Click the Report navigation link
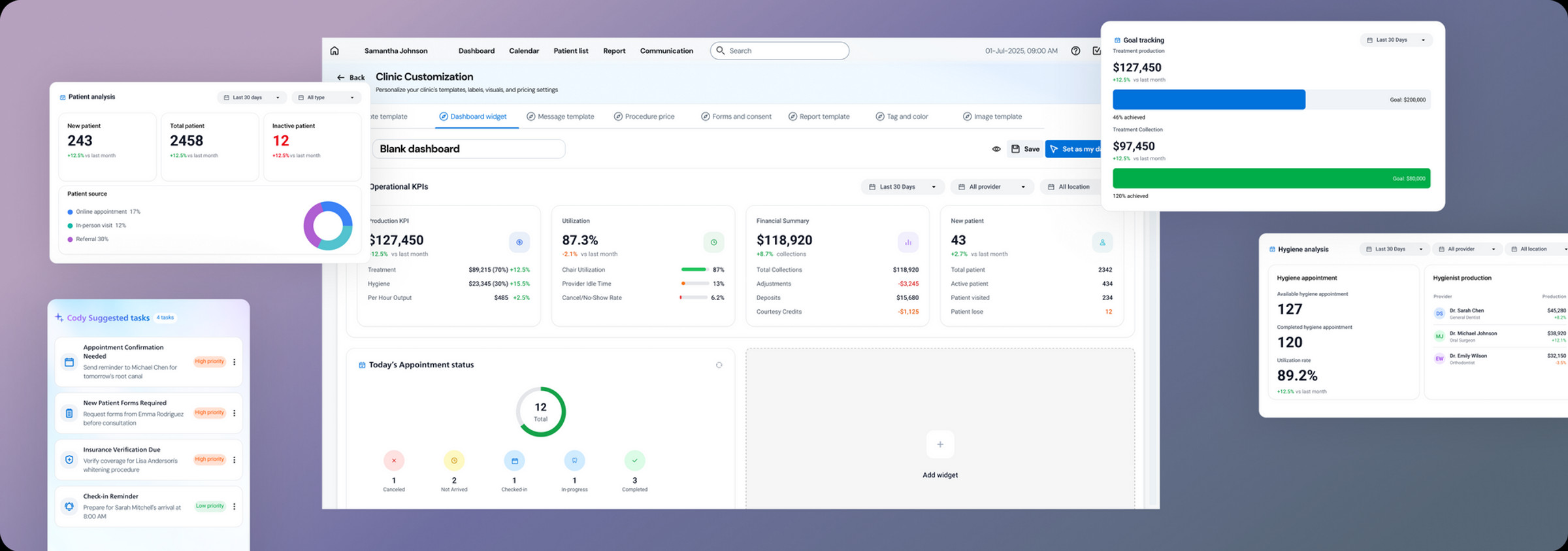This screenshot has height=551, width=1568. (x=614, y=50)
